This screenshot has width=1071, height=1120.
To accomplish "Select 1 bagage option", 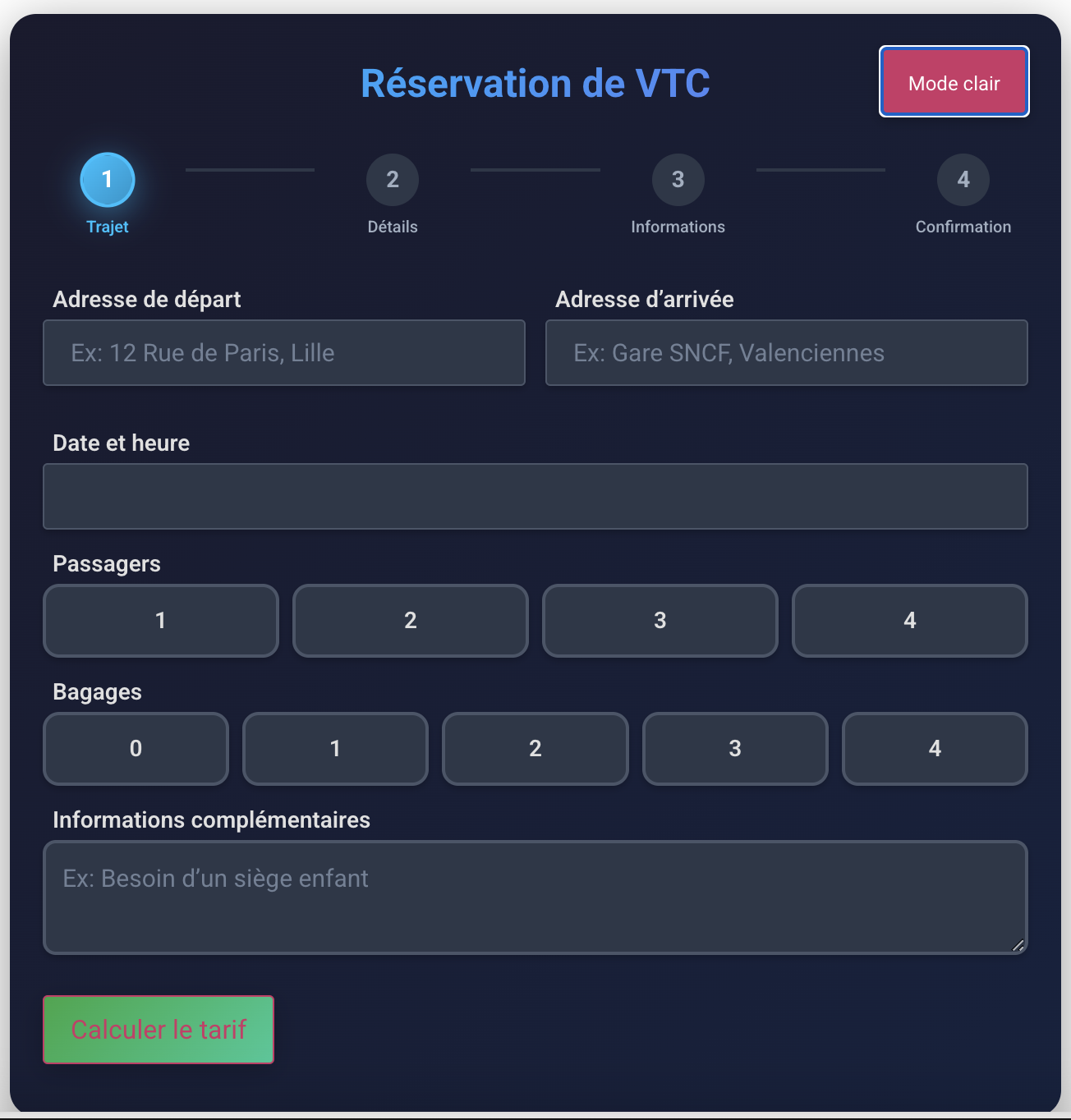I will [335, 749].
